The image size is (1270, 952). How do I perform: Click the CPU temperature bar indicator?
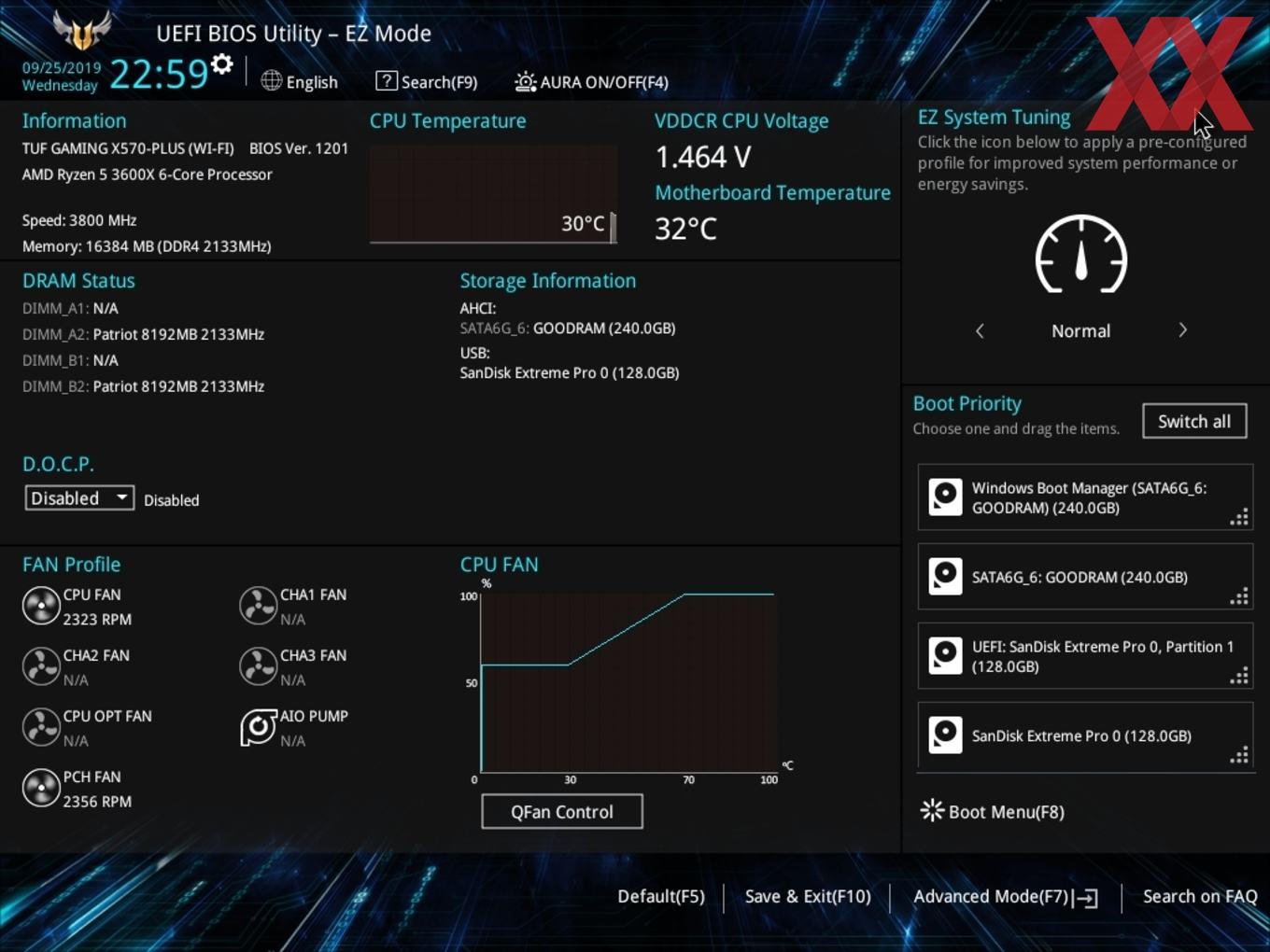[x=613, y=227]
